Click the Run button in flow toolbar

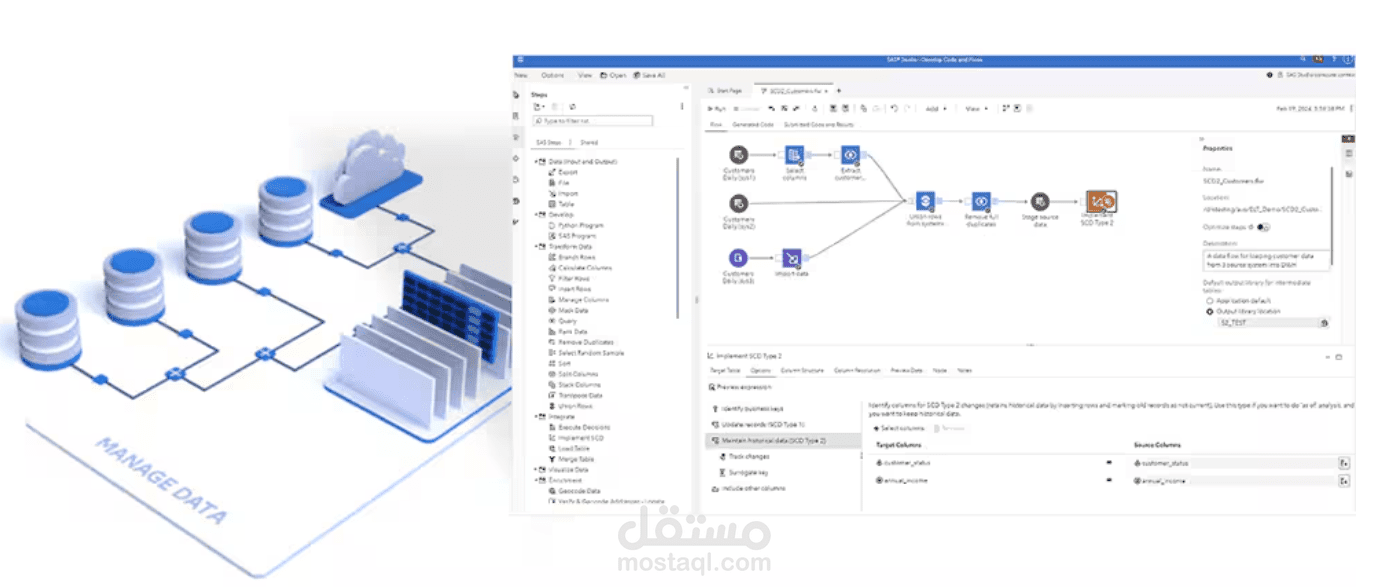718,108
